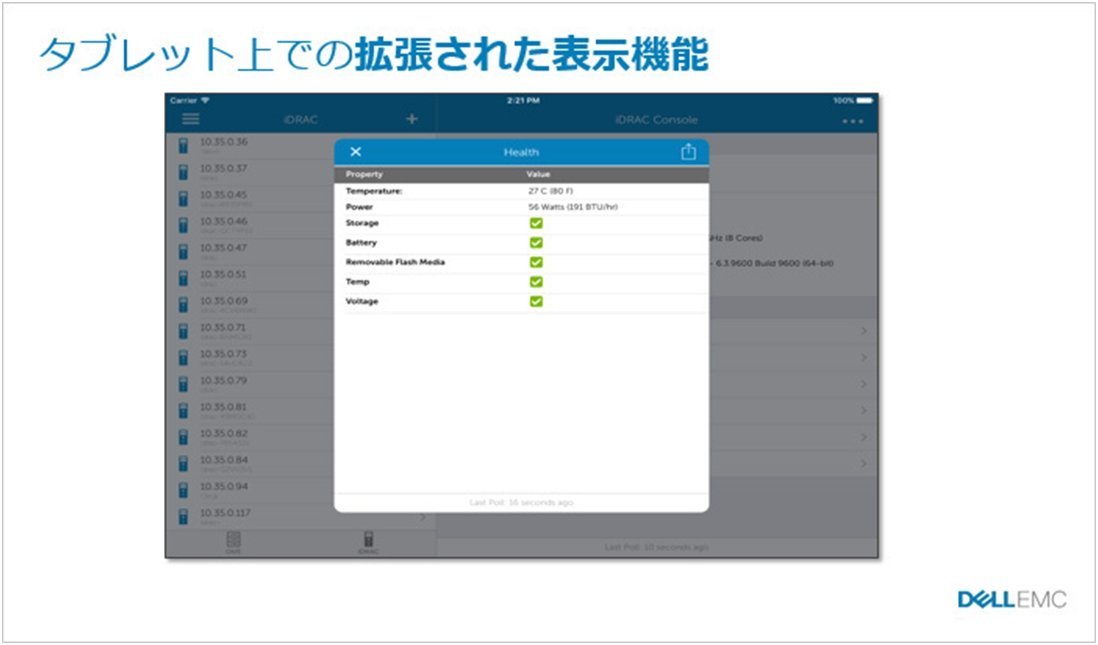
Task: Switch to the iDRAC bottom tab
Action: point(368,543)
